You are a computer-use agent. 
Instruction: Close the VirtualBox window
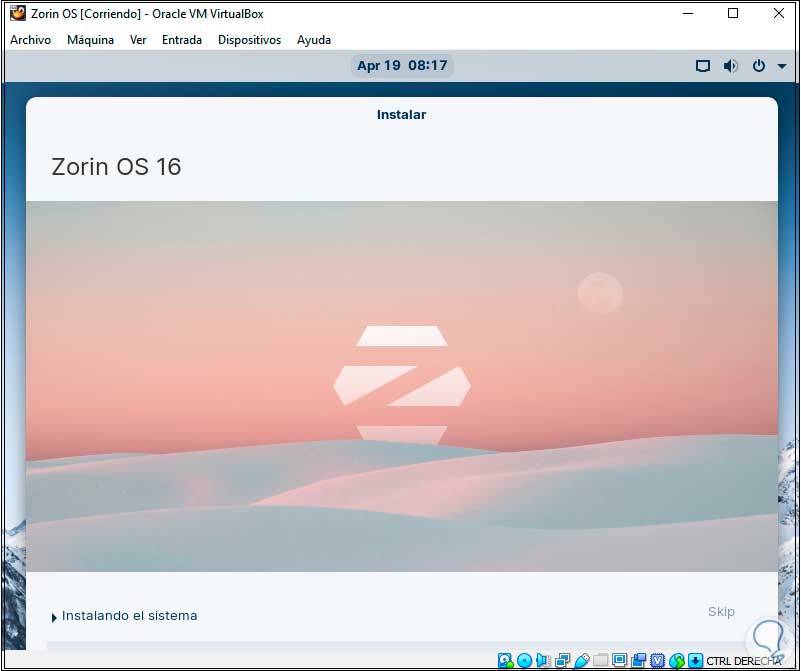pyautogui.click(x=779, y=13)
